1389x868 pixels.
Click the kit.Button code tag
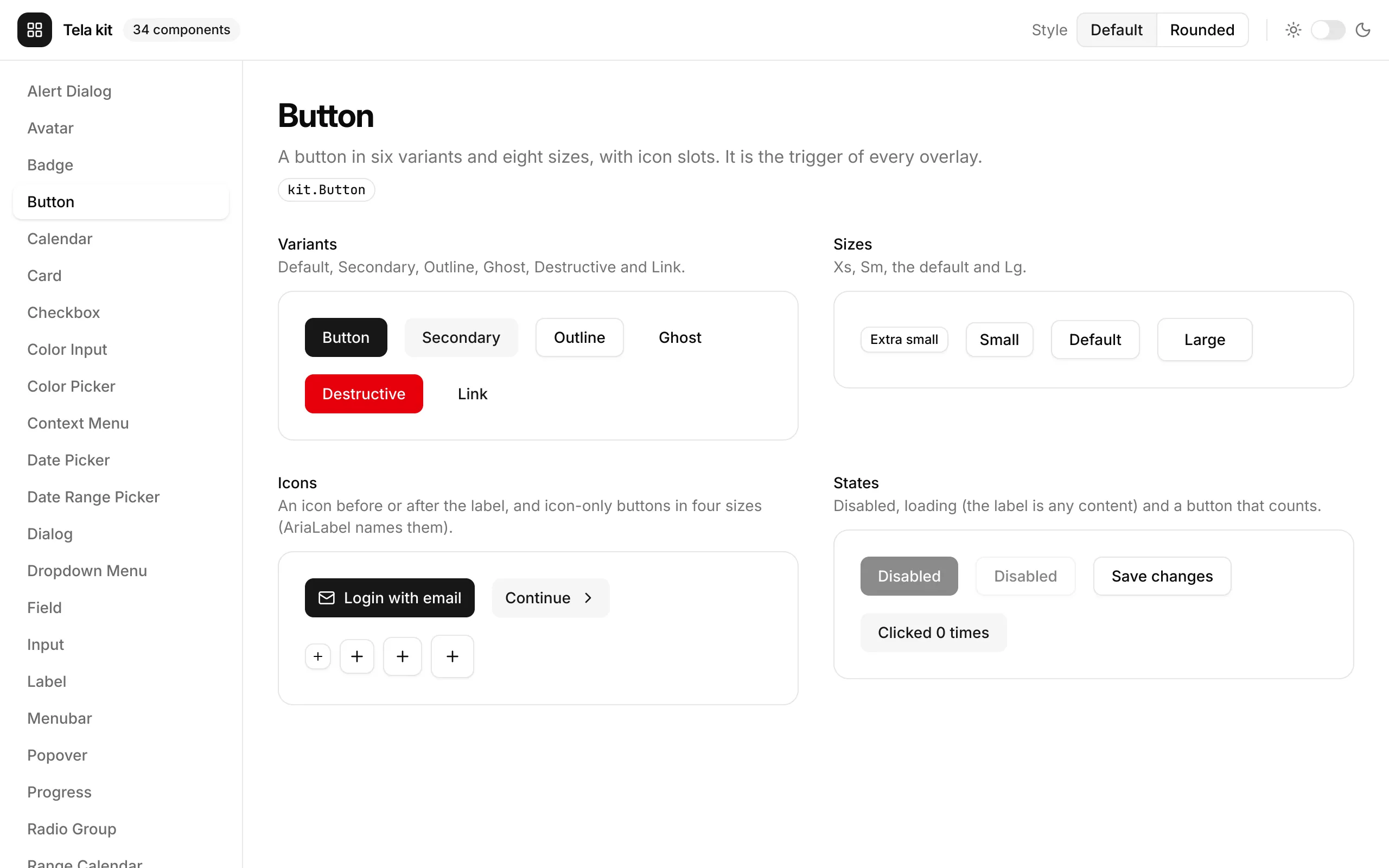(326, 190)
